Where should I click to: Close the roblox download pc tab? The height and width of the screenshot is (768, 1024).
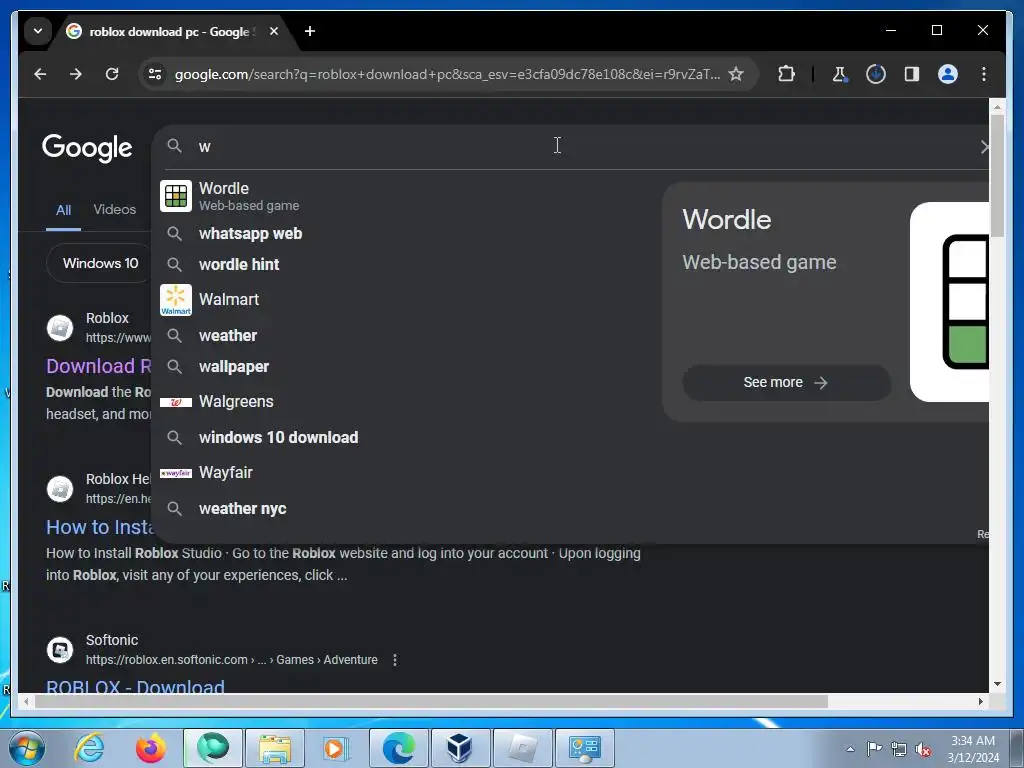pos(274,31)
